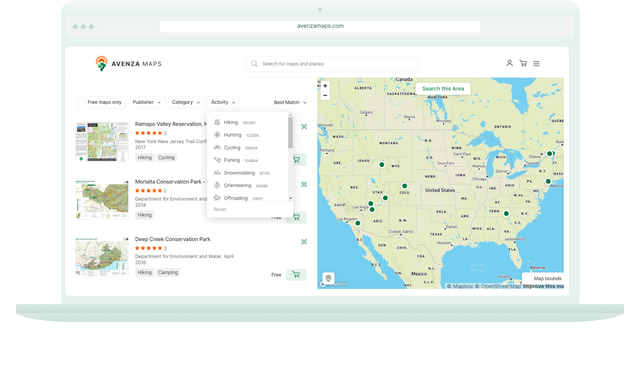640x369 pixels.
Task: Click Camping tag on Deep Creek
Action: (x=168, y=273)
